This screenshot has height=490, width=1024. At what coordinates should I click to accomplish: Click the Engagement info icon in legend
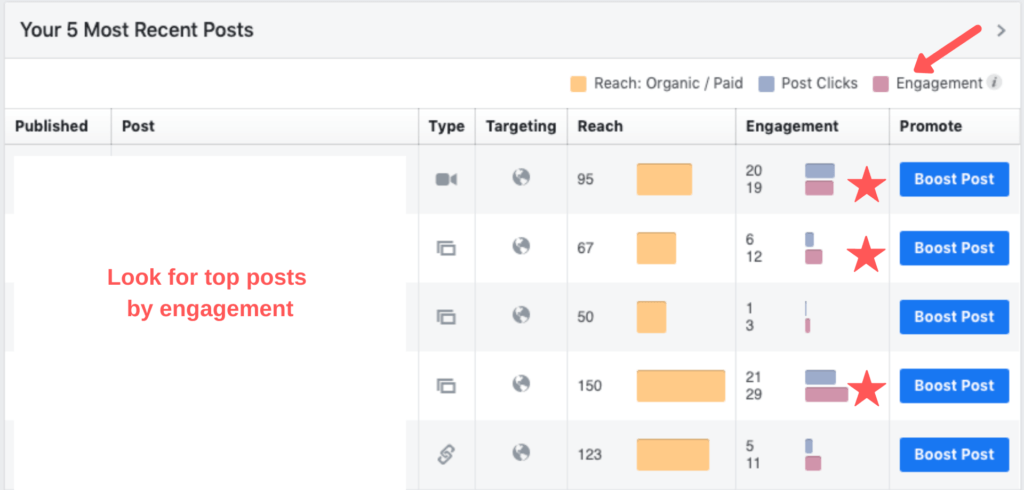pyautogui.click(x=995, y=83)
